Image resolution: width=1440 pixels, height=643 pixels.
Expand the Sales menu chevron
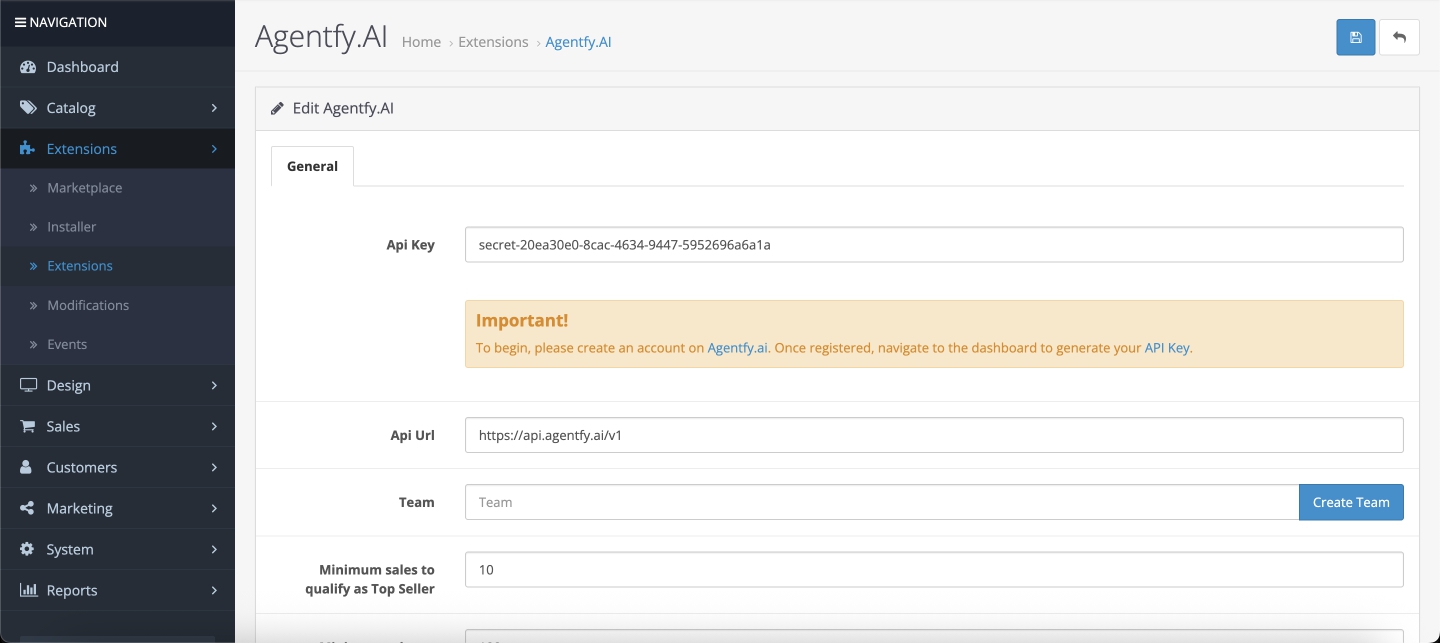(x=214, y=426)
